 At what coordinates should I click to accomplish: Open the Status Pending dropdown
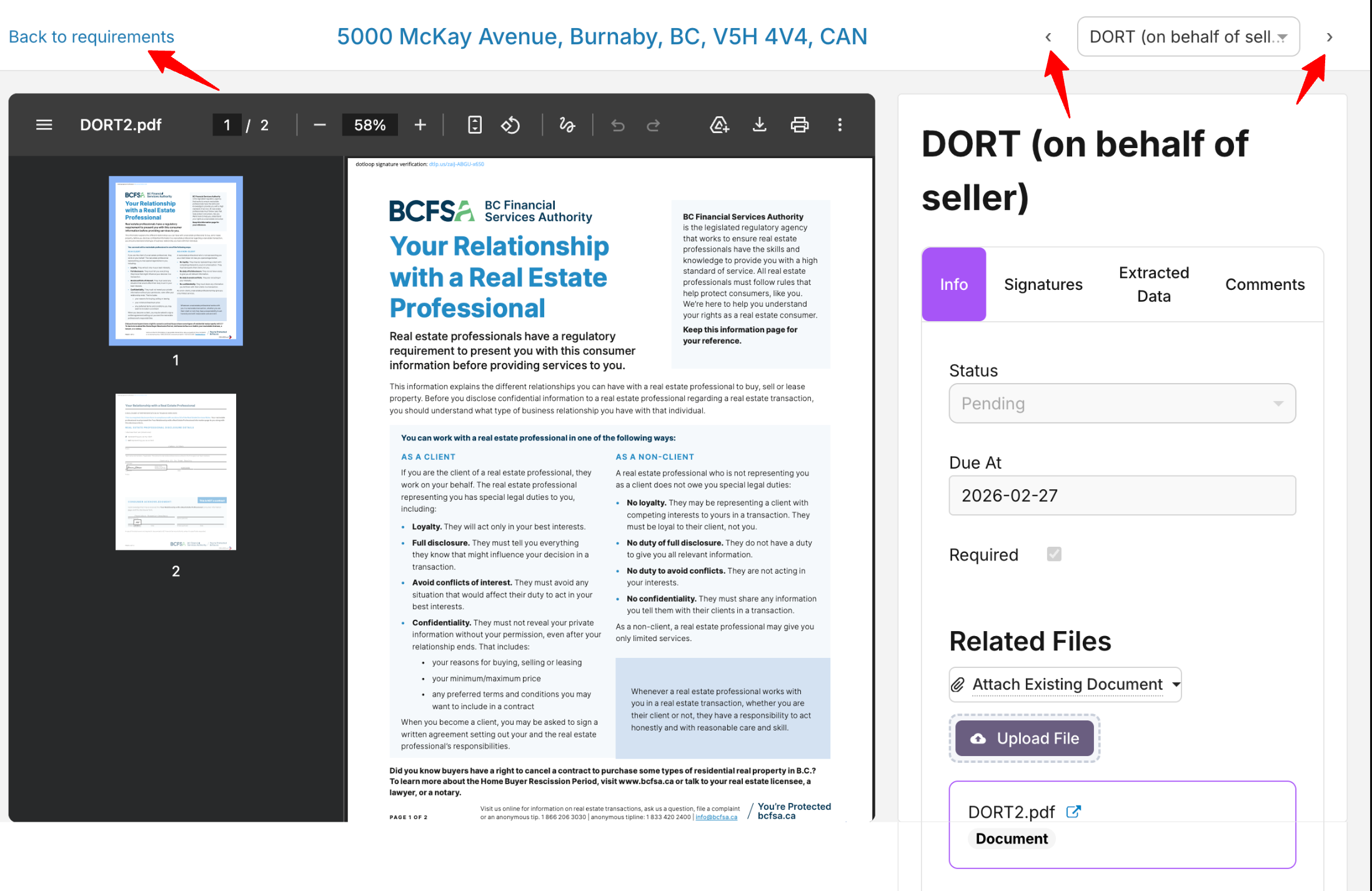[x=1122, y=404]
